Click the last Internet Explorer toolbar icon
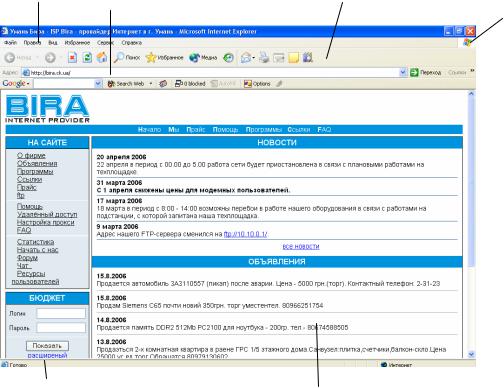The width and height of the screenshot is (504, 388). point(308,58)
